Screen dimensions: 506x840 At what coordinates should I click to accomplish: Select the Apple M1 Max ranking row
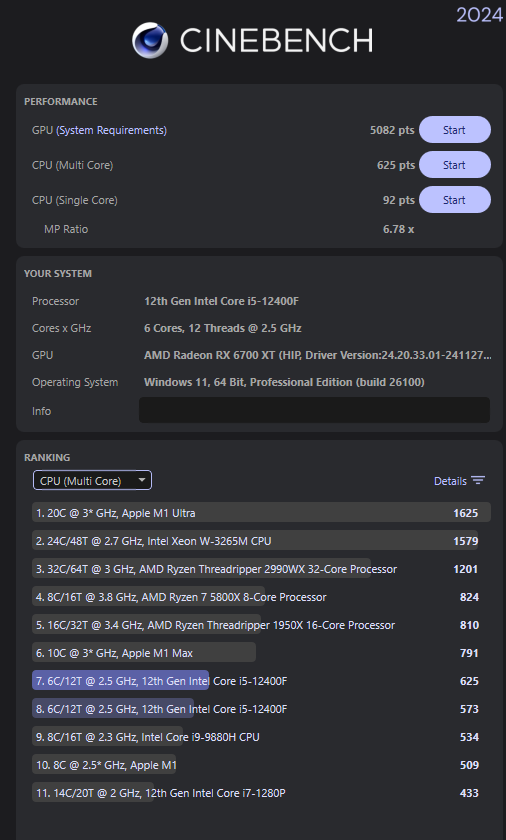pos(261,653)
